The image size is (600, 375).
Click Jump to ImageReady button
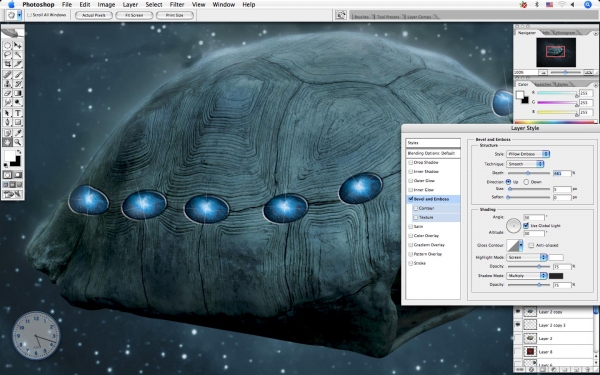[13, 194]
